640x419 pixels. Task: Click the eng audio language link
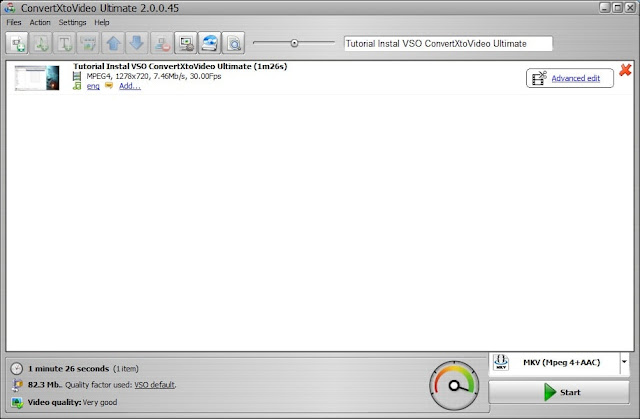[93, 86]
